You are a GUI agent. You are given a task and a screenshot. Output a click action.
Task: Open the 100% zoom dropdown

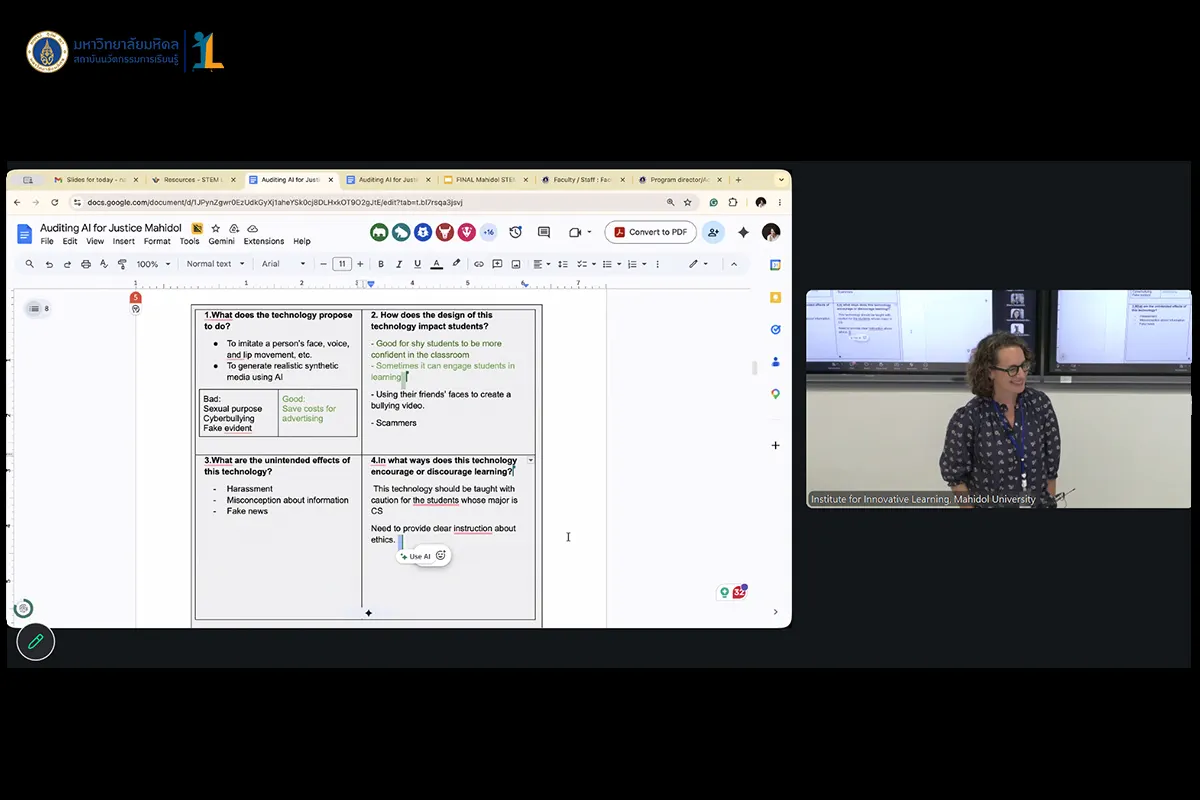pos(153,264)
